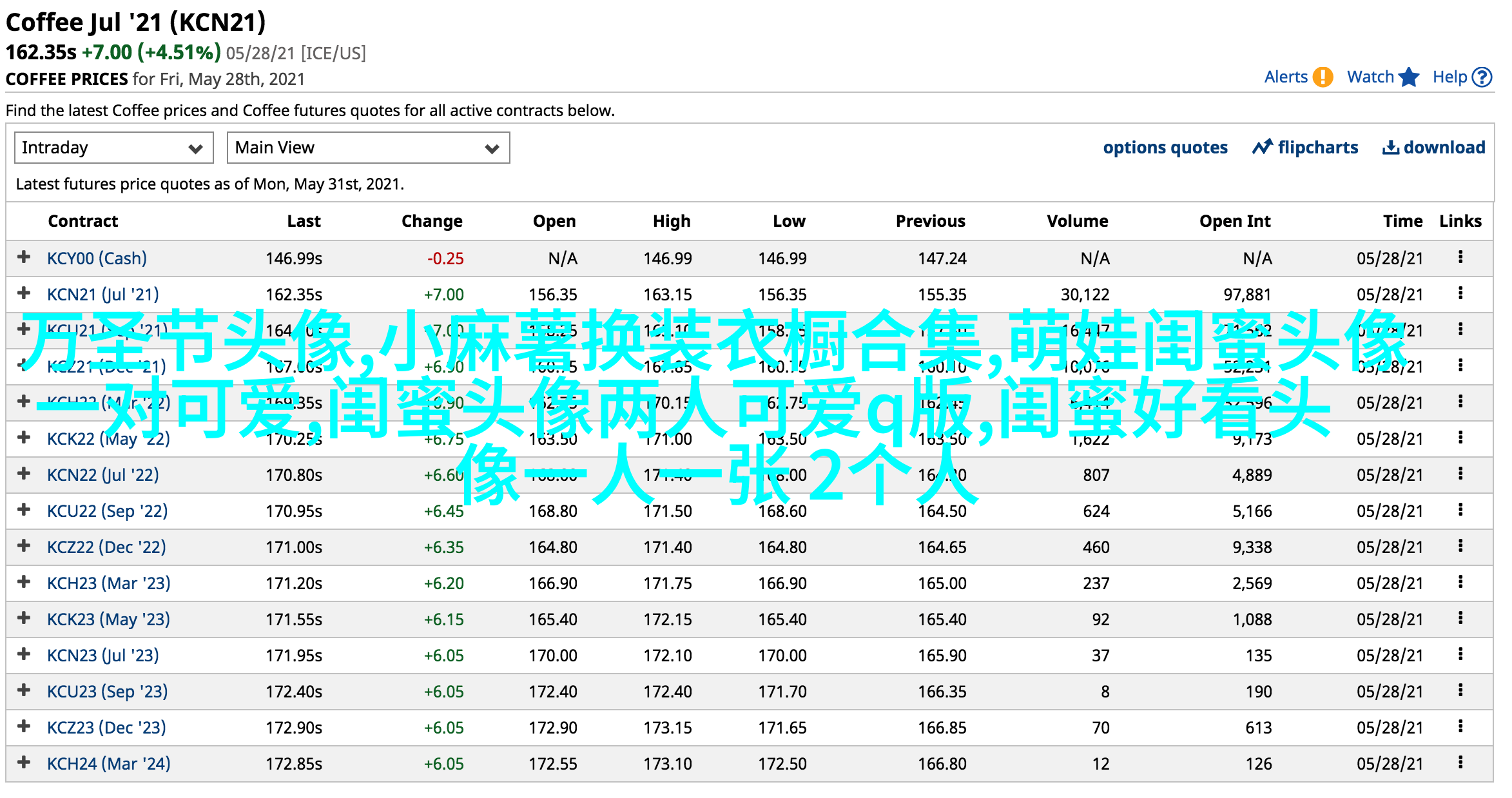Click the 172.85s last price for KCH24

click(x=294, y=764)
